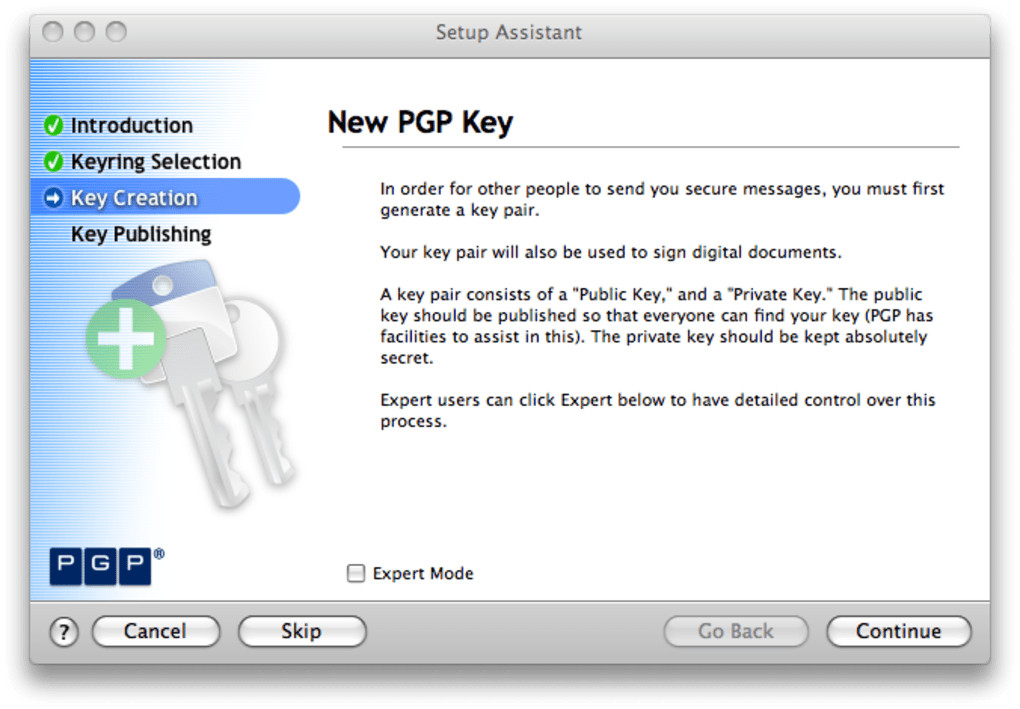Proceed with the Continue button

[898, 632]
